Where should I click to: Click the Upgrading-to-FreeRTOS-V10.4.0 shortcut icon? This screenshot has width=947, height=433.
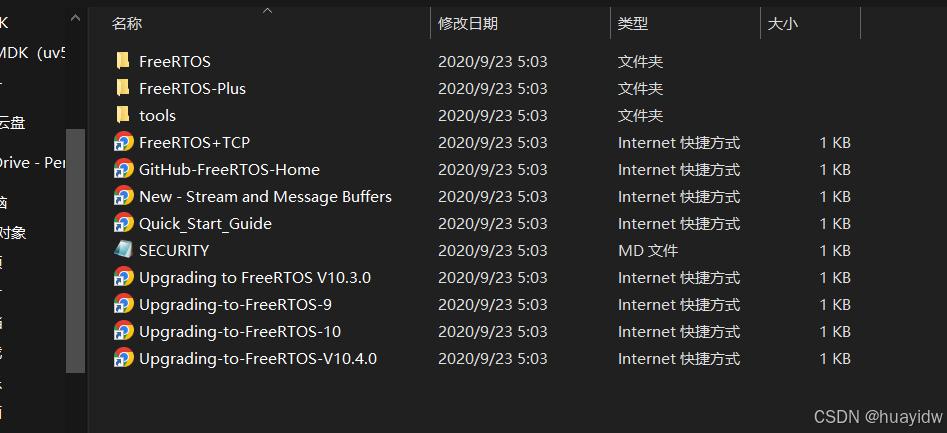pyautogui.click(x=124, y=359)
